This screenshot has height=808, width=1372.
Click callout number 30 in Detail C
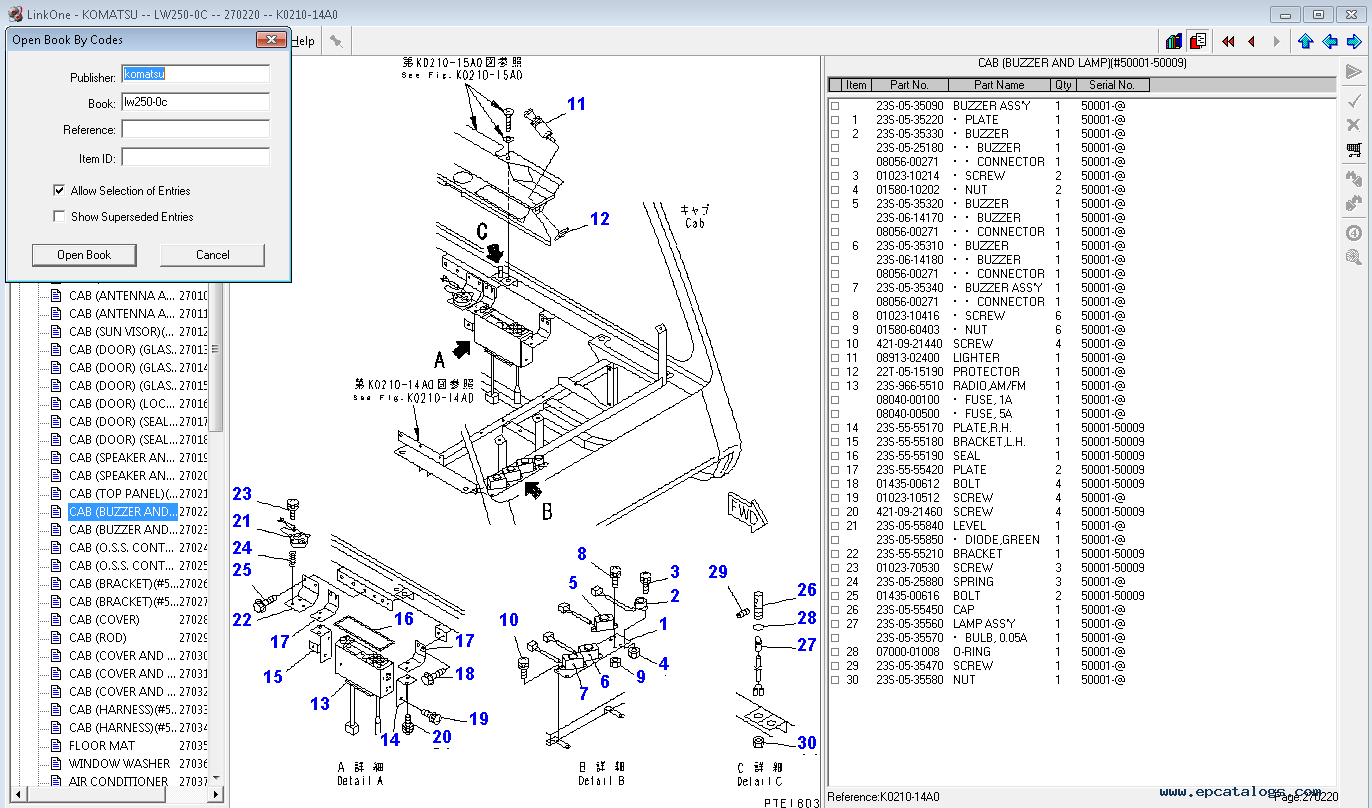(x=807, y=743)
